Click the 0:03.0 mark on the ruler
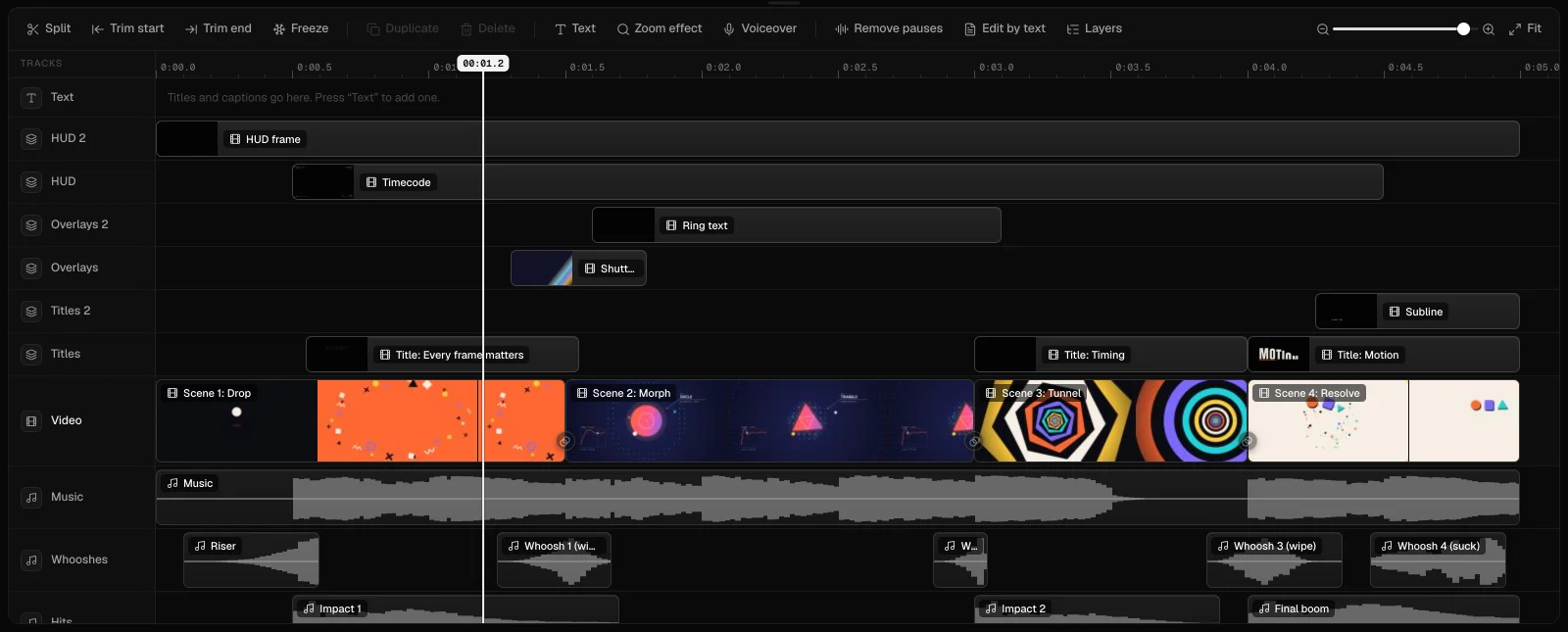1568x632 pixels. point(996,68)
